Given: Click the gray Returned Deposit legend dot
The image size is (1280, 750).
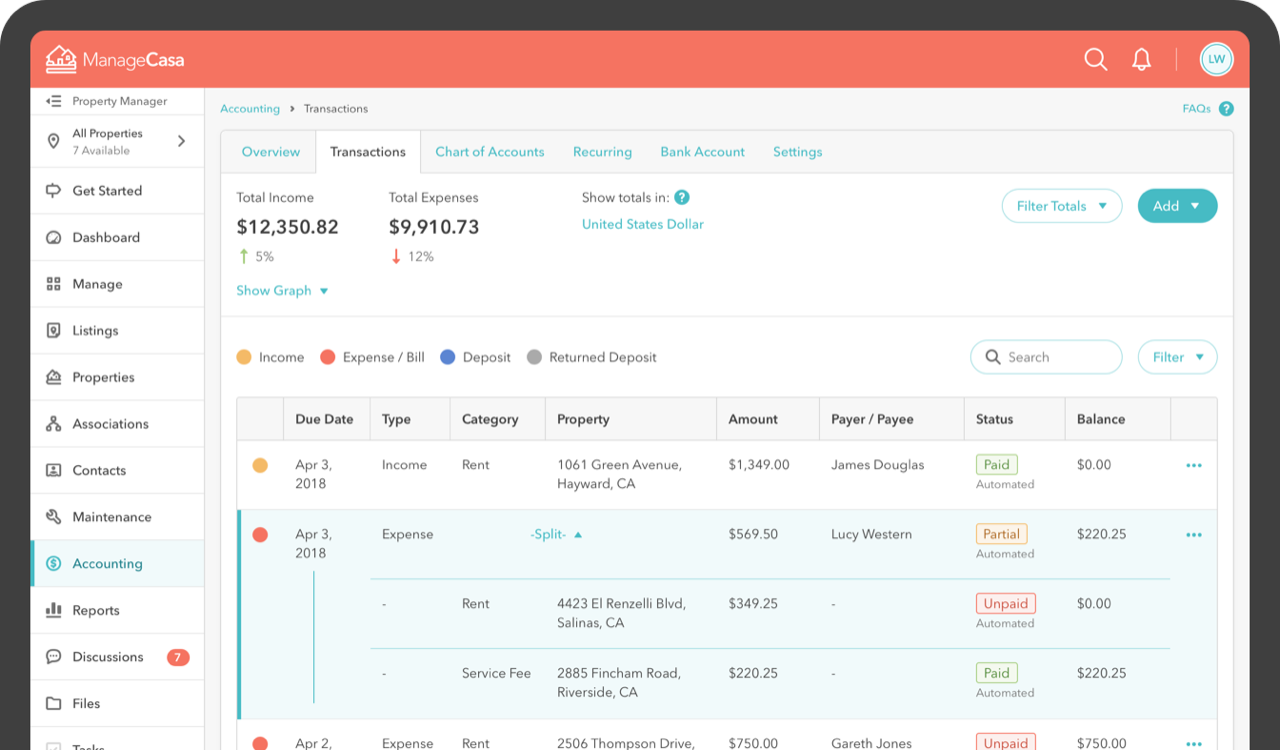Looking at the screenshot, I should (x=534, y=357).
